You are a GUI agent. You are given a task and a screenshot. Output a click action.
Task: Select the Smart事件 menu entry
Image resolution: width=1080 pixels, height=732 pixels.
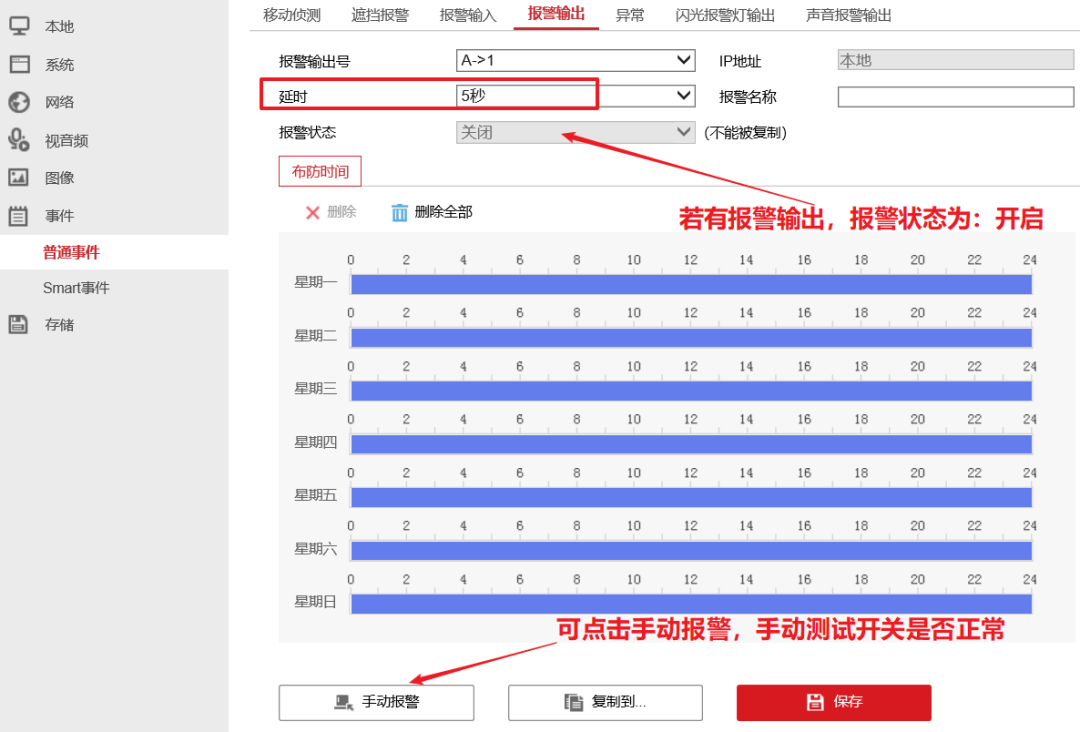[78, 286]
